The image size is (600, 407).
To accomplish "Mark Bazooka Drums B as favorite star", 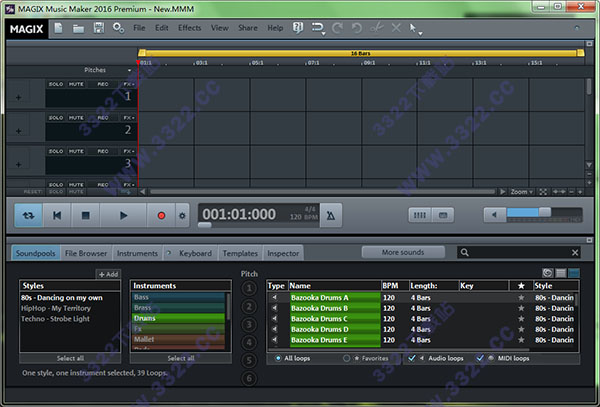I will point(521,308).
